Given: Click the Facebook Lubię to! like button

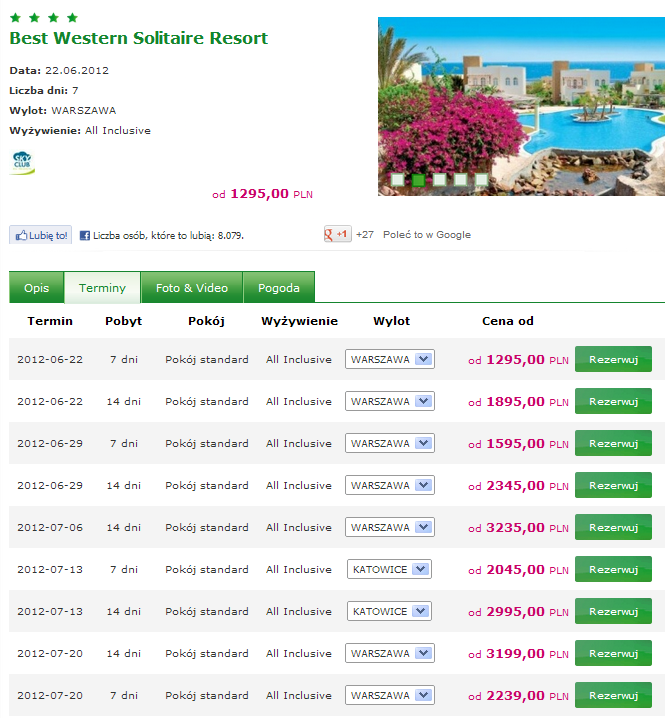Looking at the screenshot, I should (x=41, y=235).
